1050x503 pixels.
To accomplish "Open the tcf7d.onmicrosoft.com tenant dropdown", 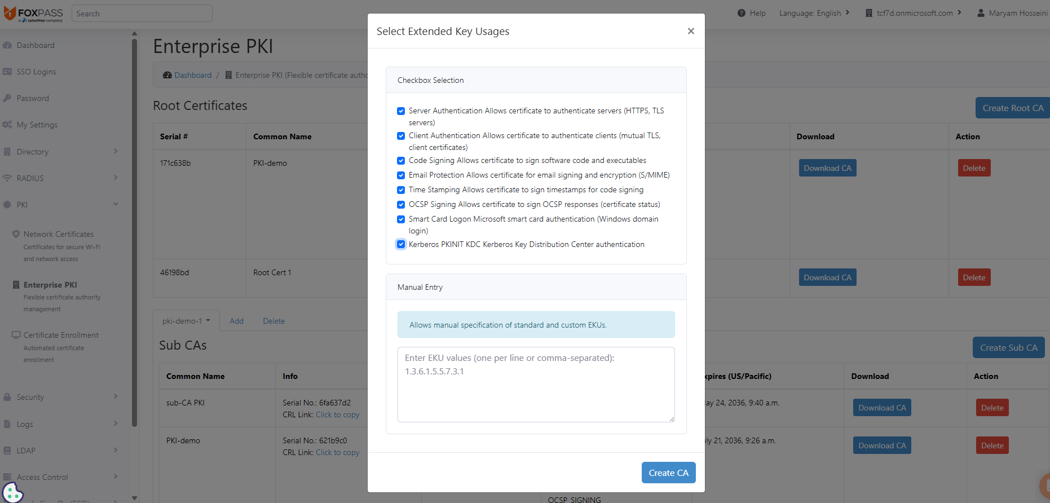I will tap(914, 13).
